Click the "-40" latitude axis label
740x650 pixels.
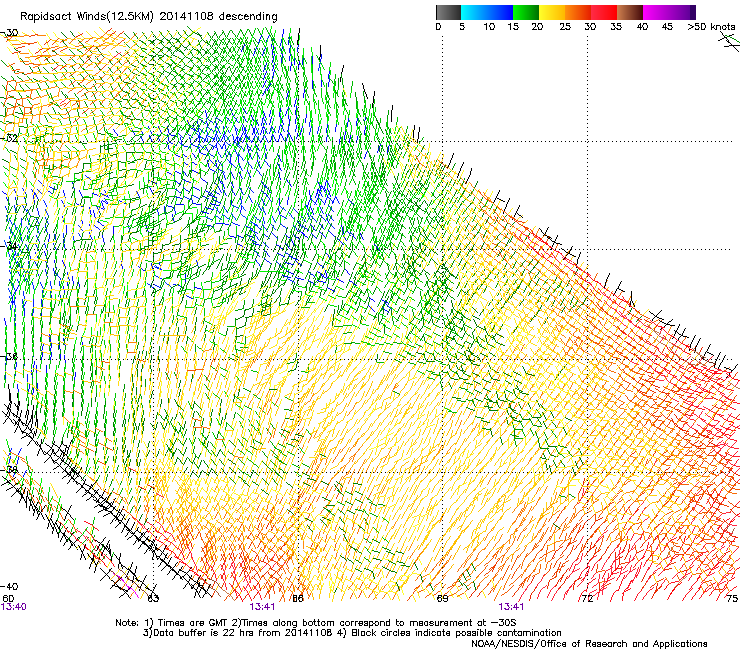point(9,587)
